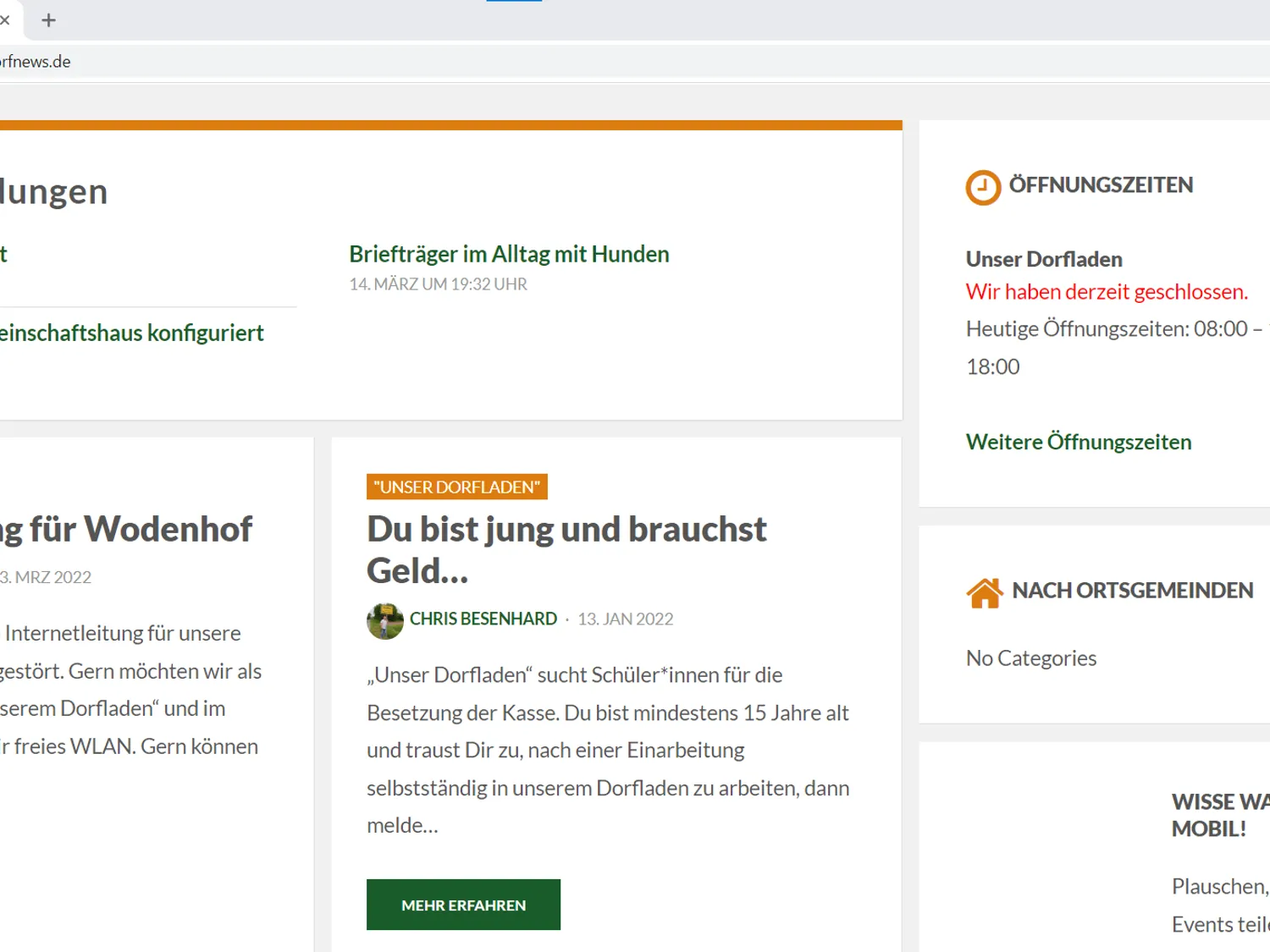1270x952 pixels.
Task: Click the orange house icon beside Nach Ortsgemeinden
Action: (x=985, y=592)
